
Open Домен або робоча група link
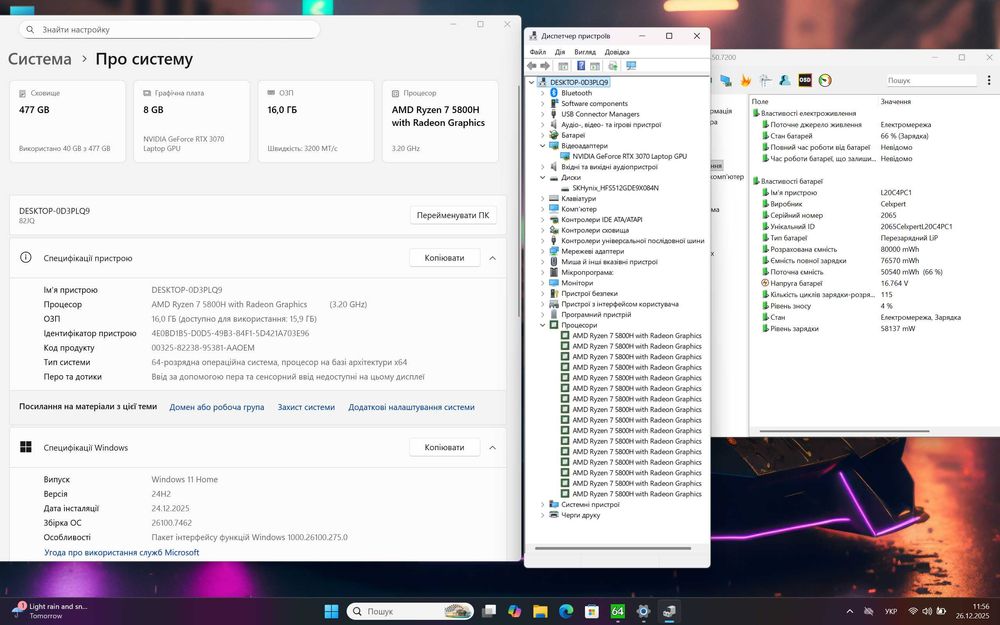217,407
